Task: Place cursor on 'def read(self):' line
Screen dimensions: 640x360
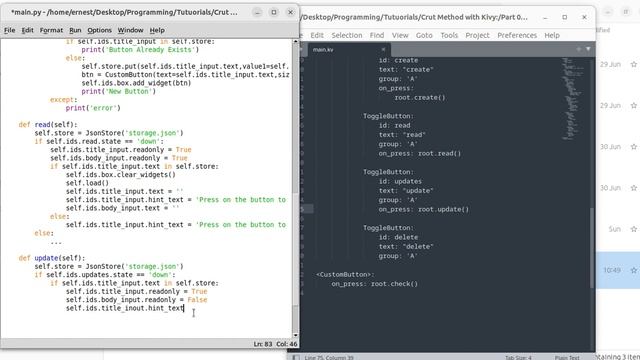Action: 48,124
